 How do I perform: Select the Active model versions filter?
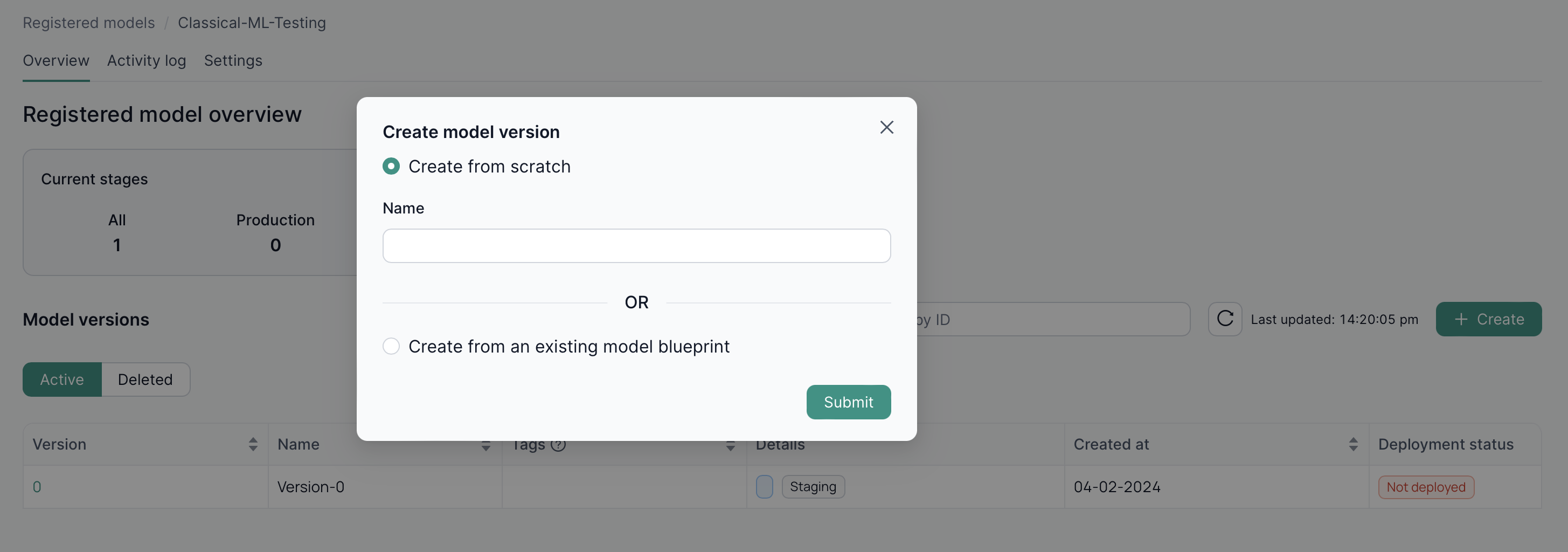(61, 379)
